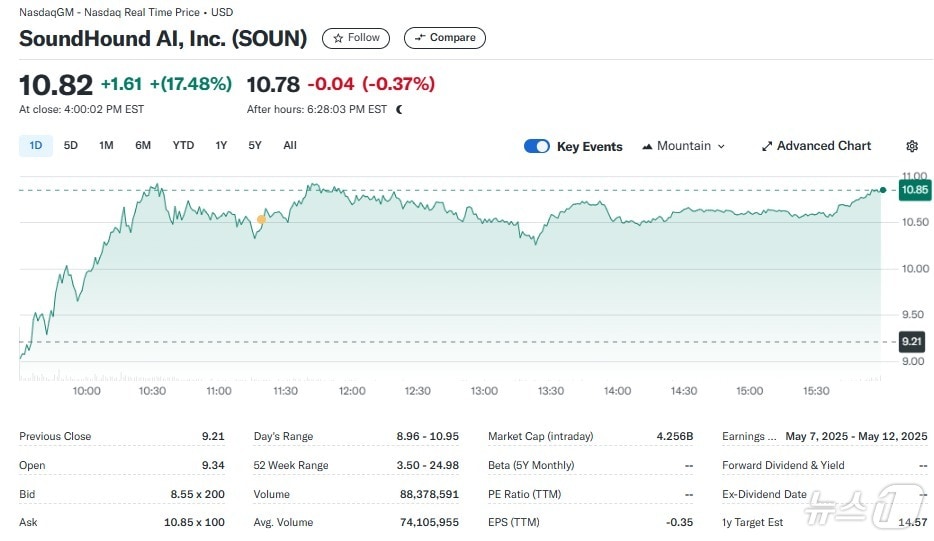
Task: Click the after-hours moon icon
Action: pos(399,109)
